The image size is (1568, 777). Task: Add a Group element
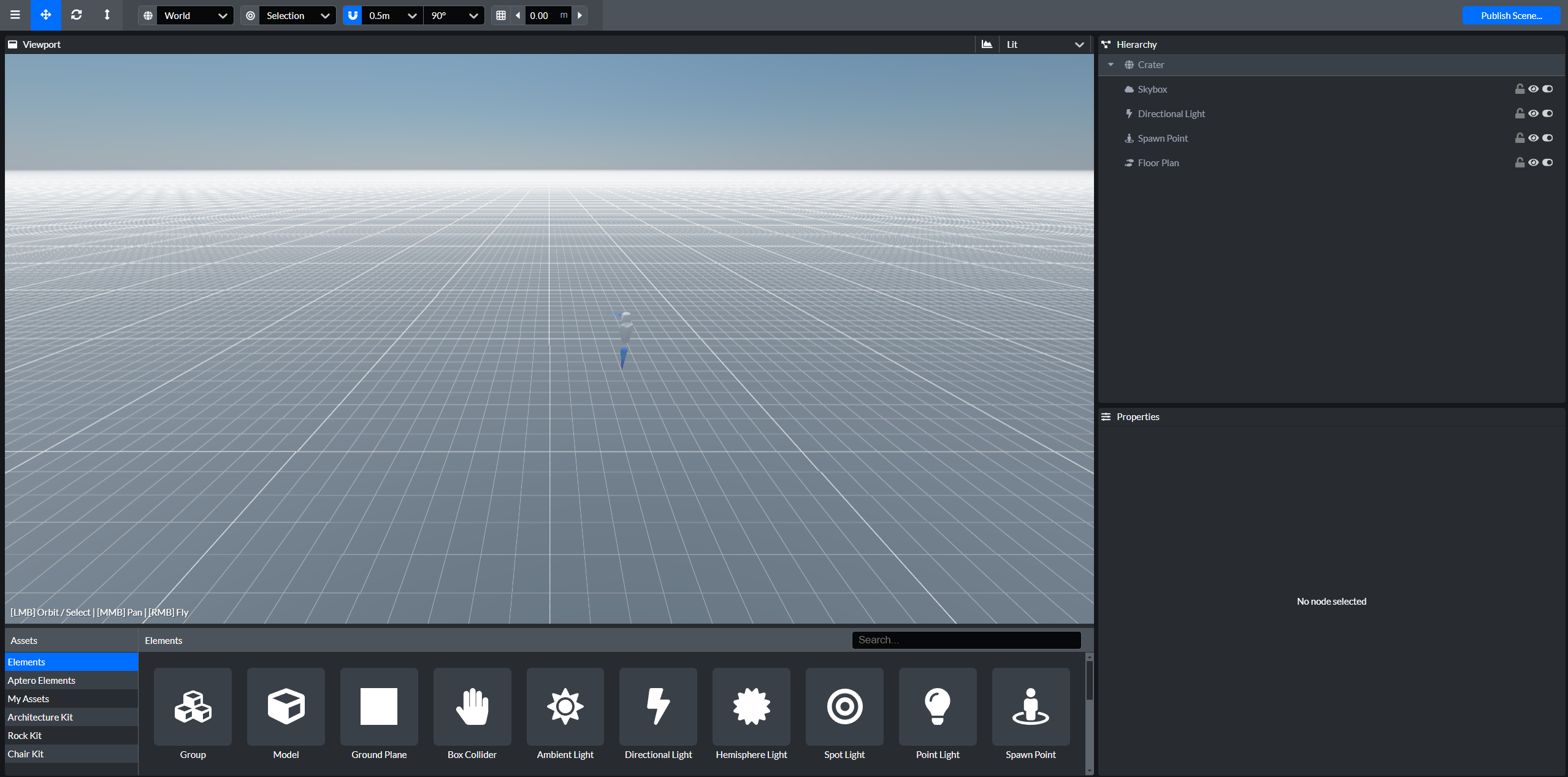(193, 714)
